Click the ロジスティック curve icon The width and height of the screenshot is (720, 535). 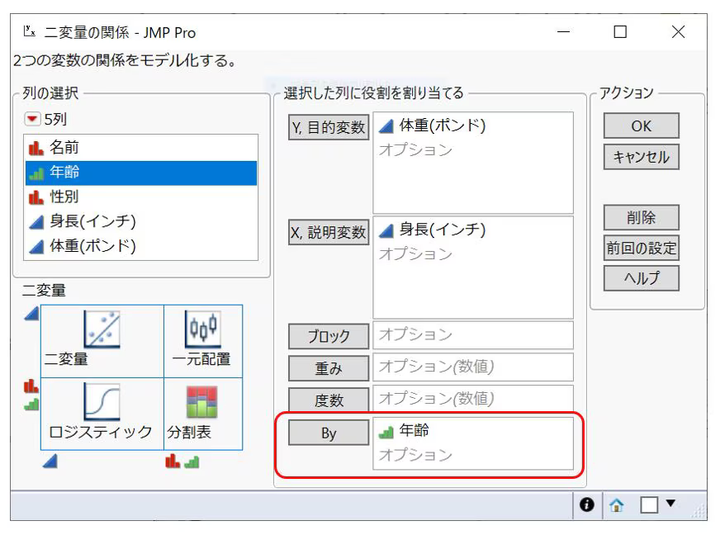[x=102, y=402]
